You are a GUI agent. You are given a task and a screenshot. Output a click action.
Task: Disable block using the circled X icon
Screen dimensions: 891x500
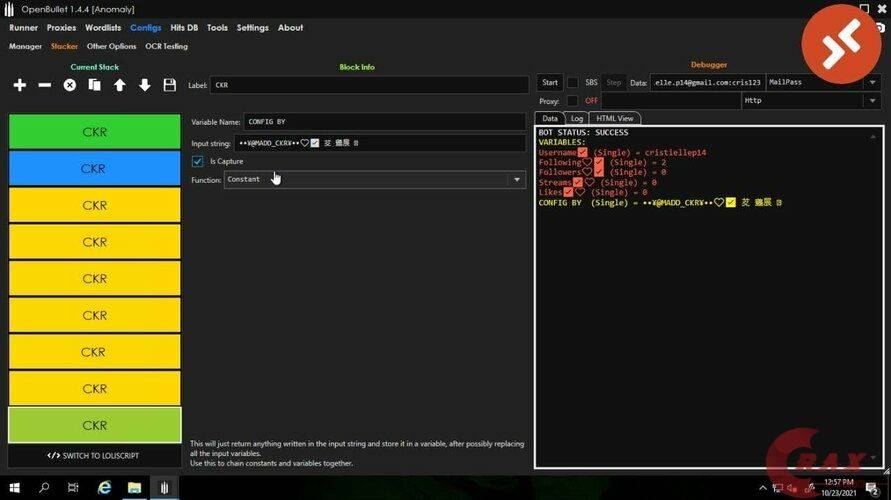pos(69,85)
